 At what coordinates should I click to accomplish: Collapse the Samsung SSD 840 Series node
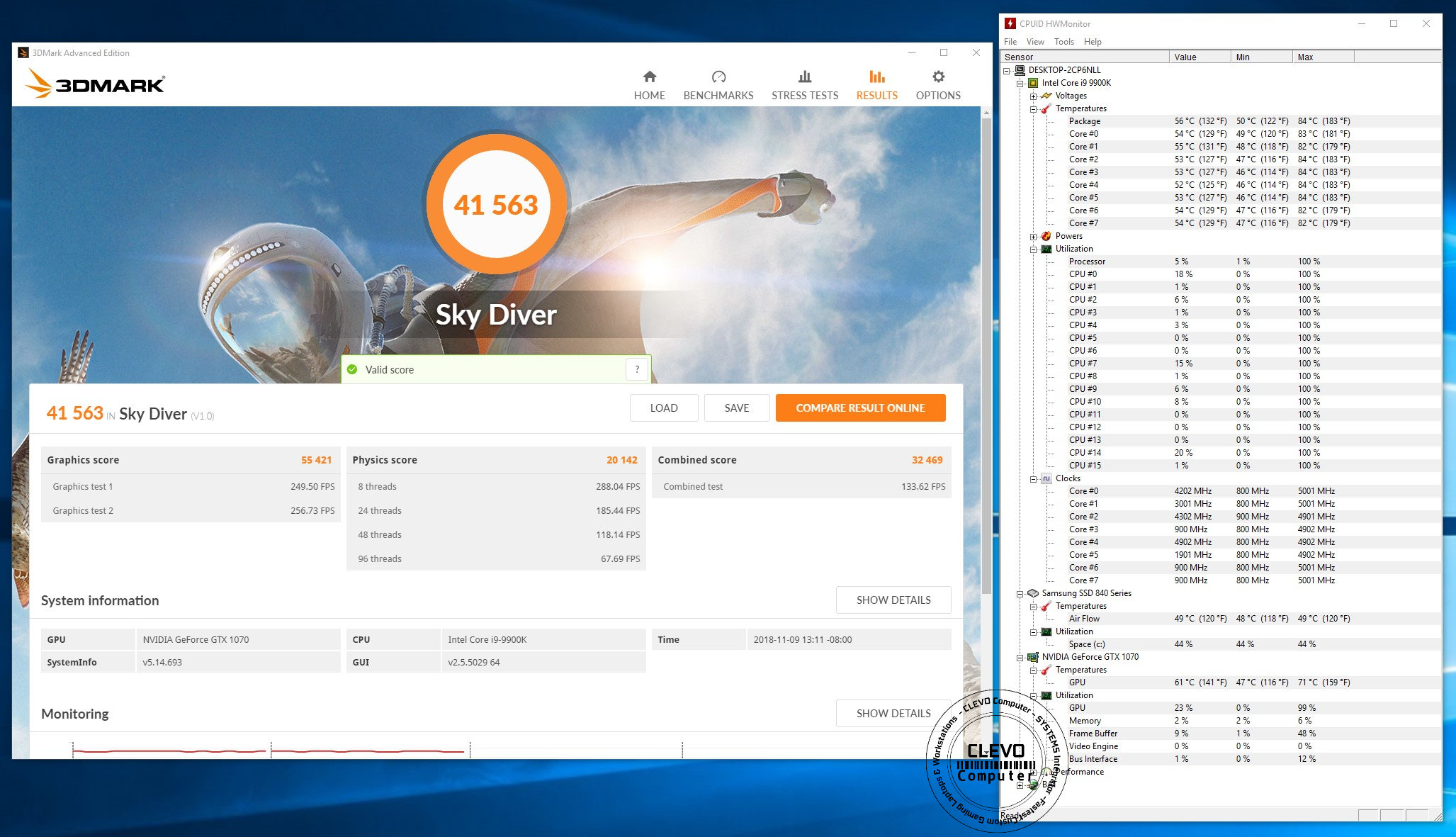[1020, 594]
